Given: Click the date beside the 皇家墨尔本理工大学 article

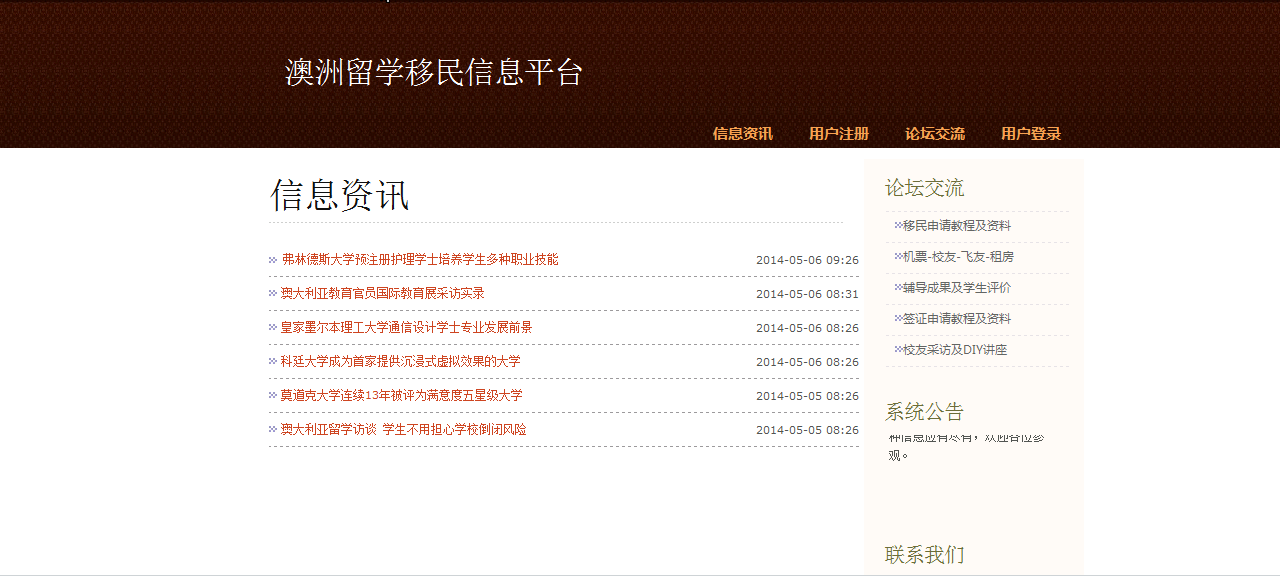Looking at the screenshot, I should (x=807, y=328).
